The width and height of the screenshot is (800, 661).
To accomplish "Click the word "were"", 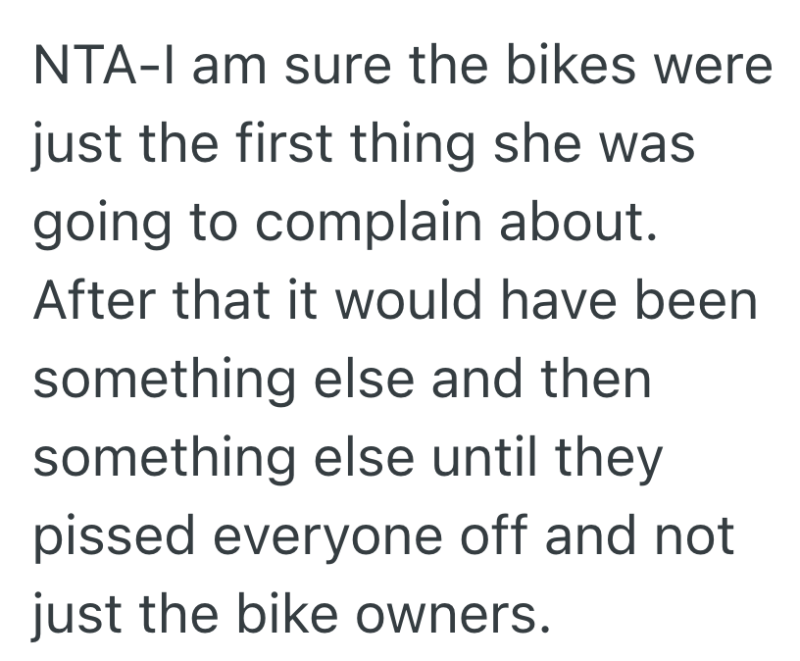I will pos(717,68).
